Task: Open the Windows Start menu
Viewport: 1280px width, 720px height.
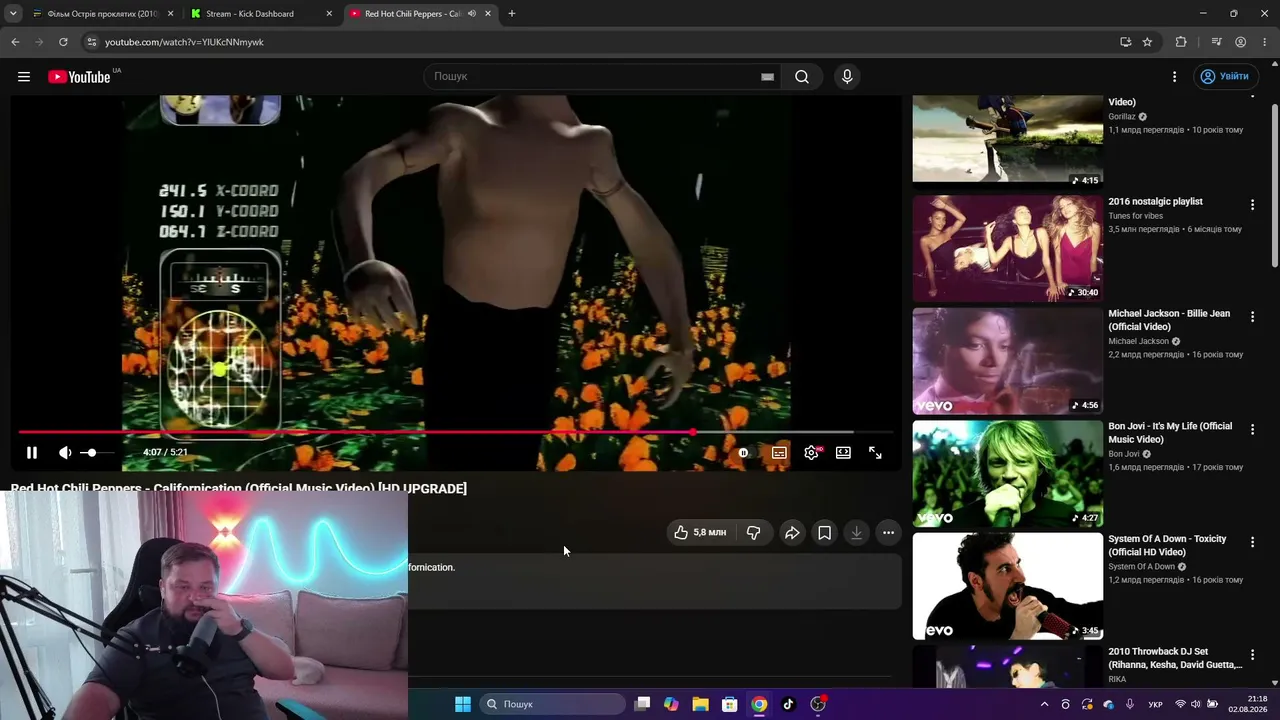Action: (463, 704)
